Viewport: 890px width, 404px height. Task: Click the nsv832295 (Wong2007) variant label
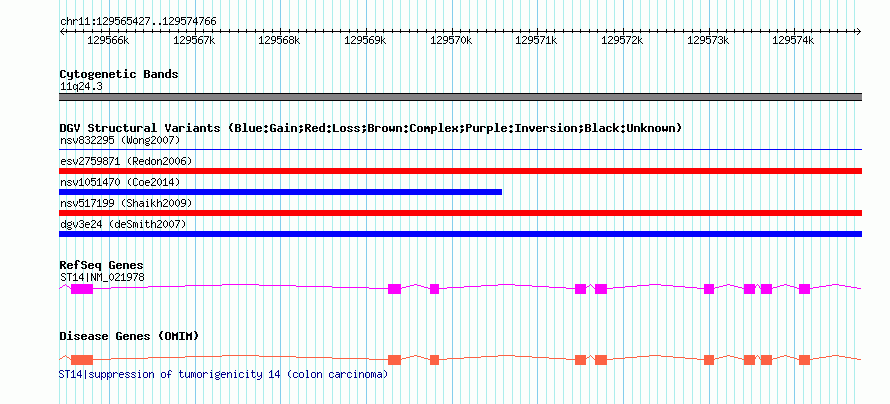[x=120, y=140]
